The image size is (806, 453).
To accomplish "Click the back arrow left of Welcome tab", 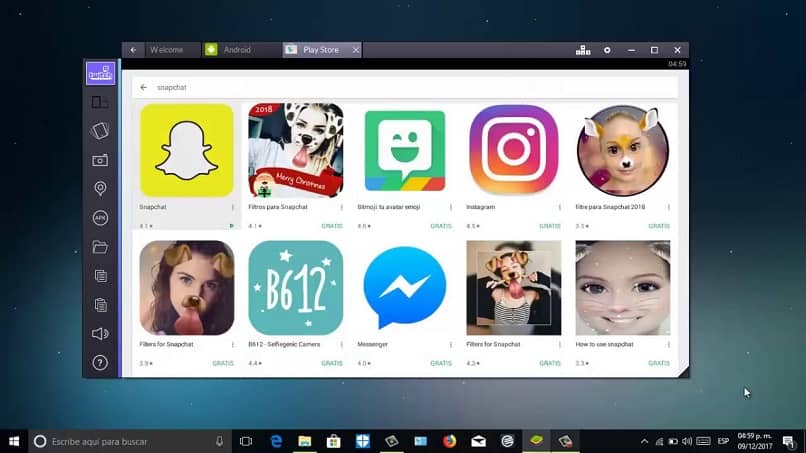I will click(133, 50).
